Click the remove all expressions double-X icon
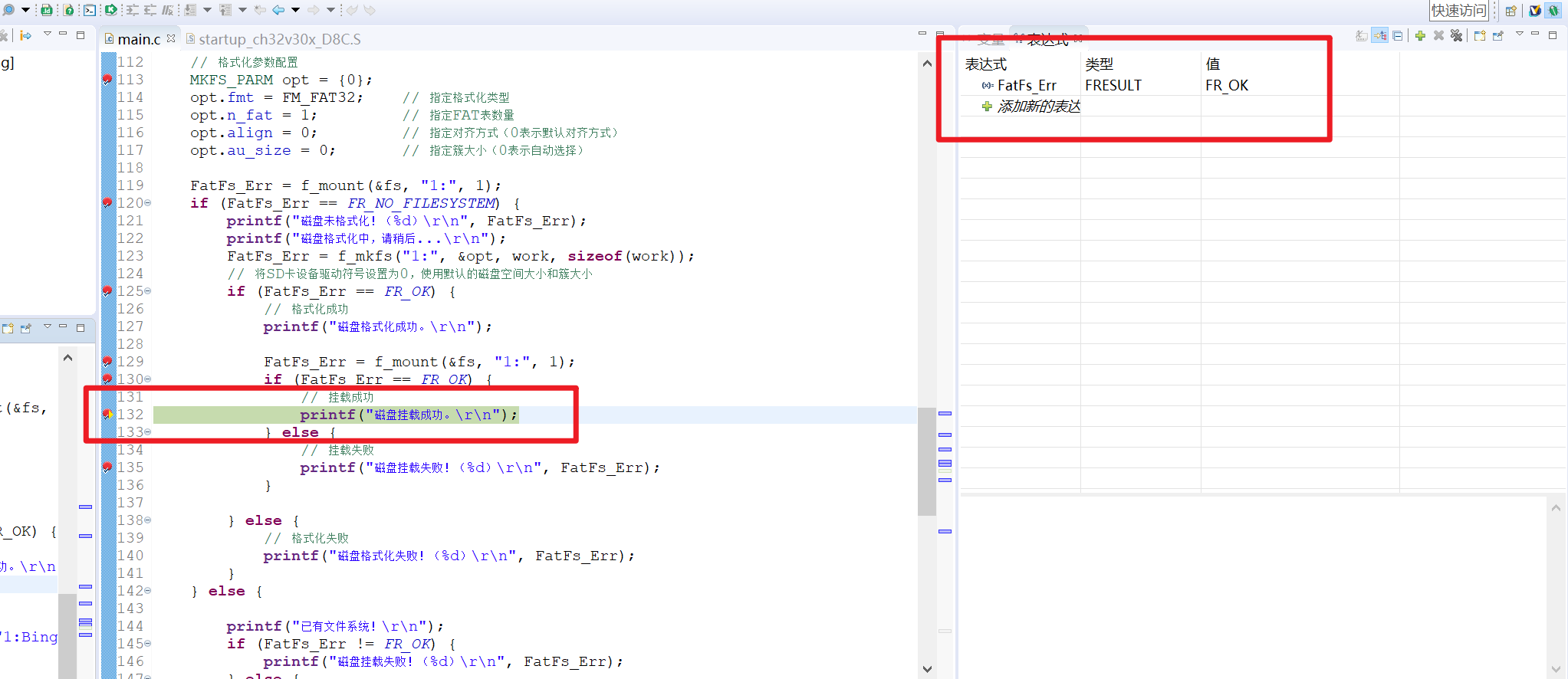The image size is (1568, 679). tap(1456, 35)
